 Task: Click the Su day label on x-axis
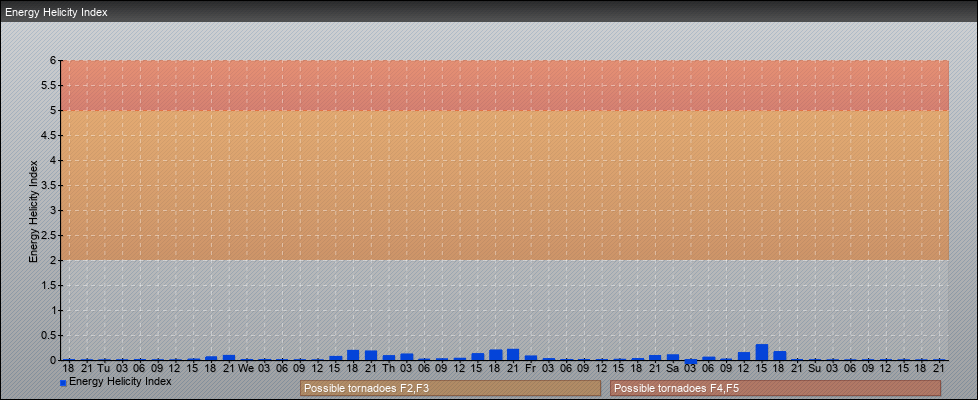pyautogui.click(x=815, y=368)
